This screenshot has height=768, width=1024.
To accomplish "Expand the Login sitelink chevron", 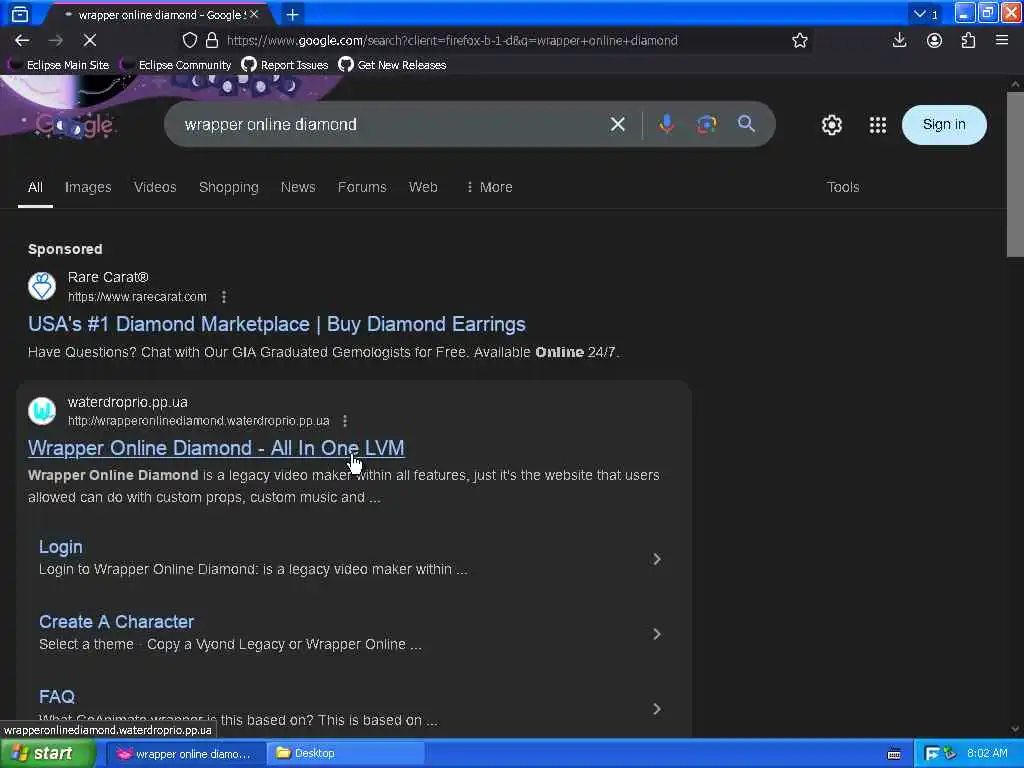I will 657,559.
